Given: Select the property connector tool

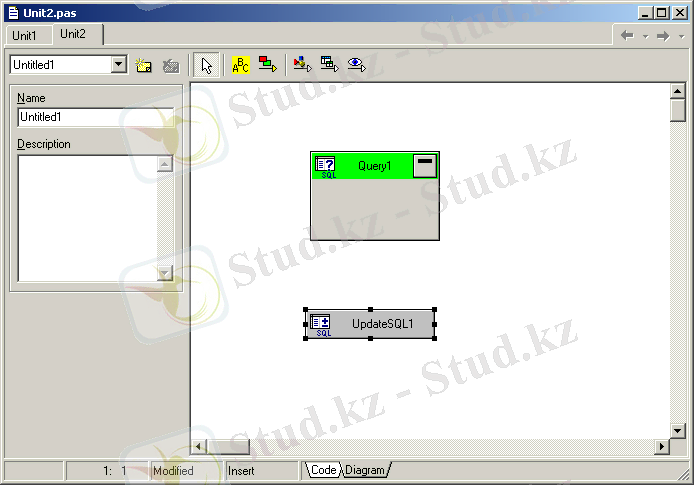Looking at the screenshot, I should tap(303, 64).
